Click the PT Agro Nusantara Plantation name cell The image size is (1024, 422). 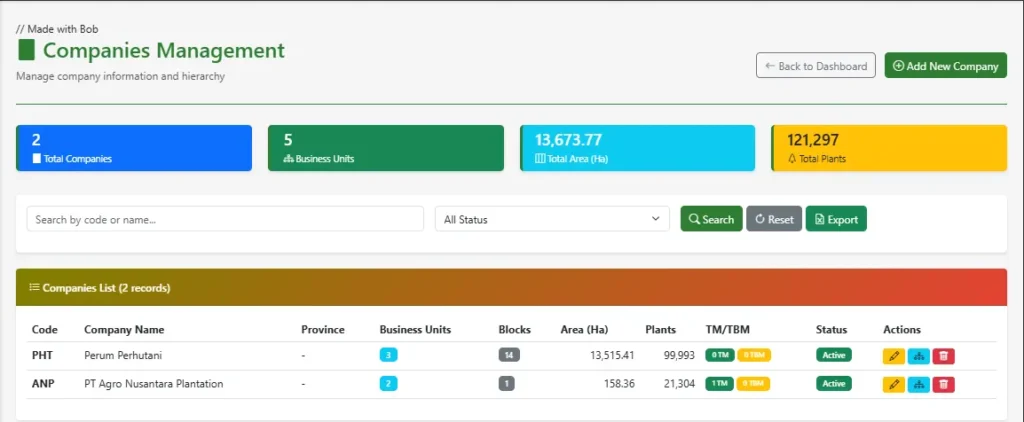pyautogui.click(x=153, y=383)
